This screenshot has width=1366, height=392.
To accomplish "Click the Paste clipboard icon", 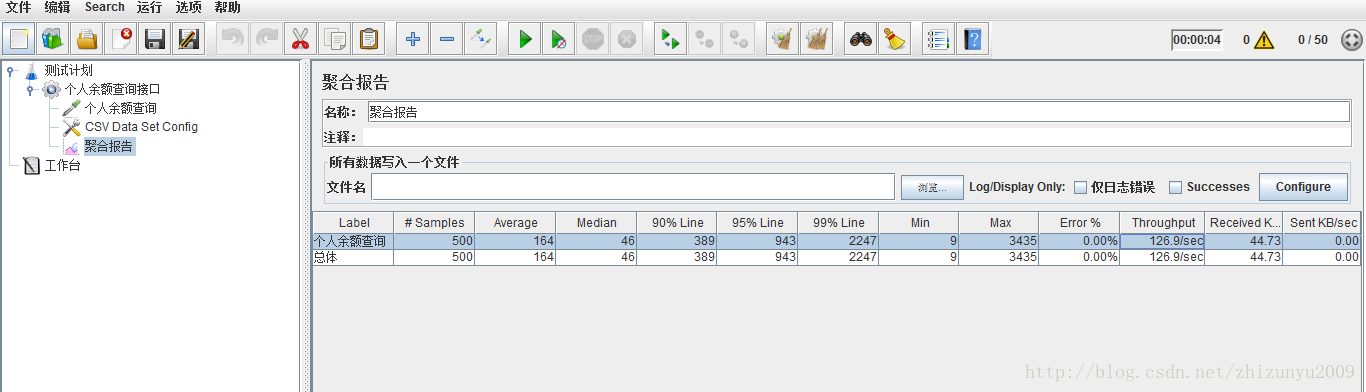I will click(x=369, y=40).
